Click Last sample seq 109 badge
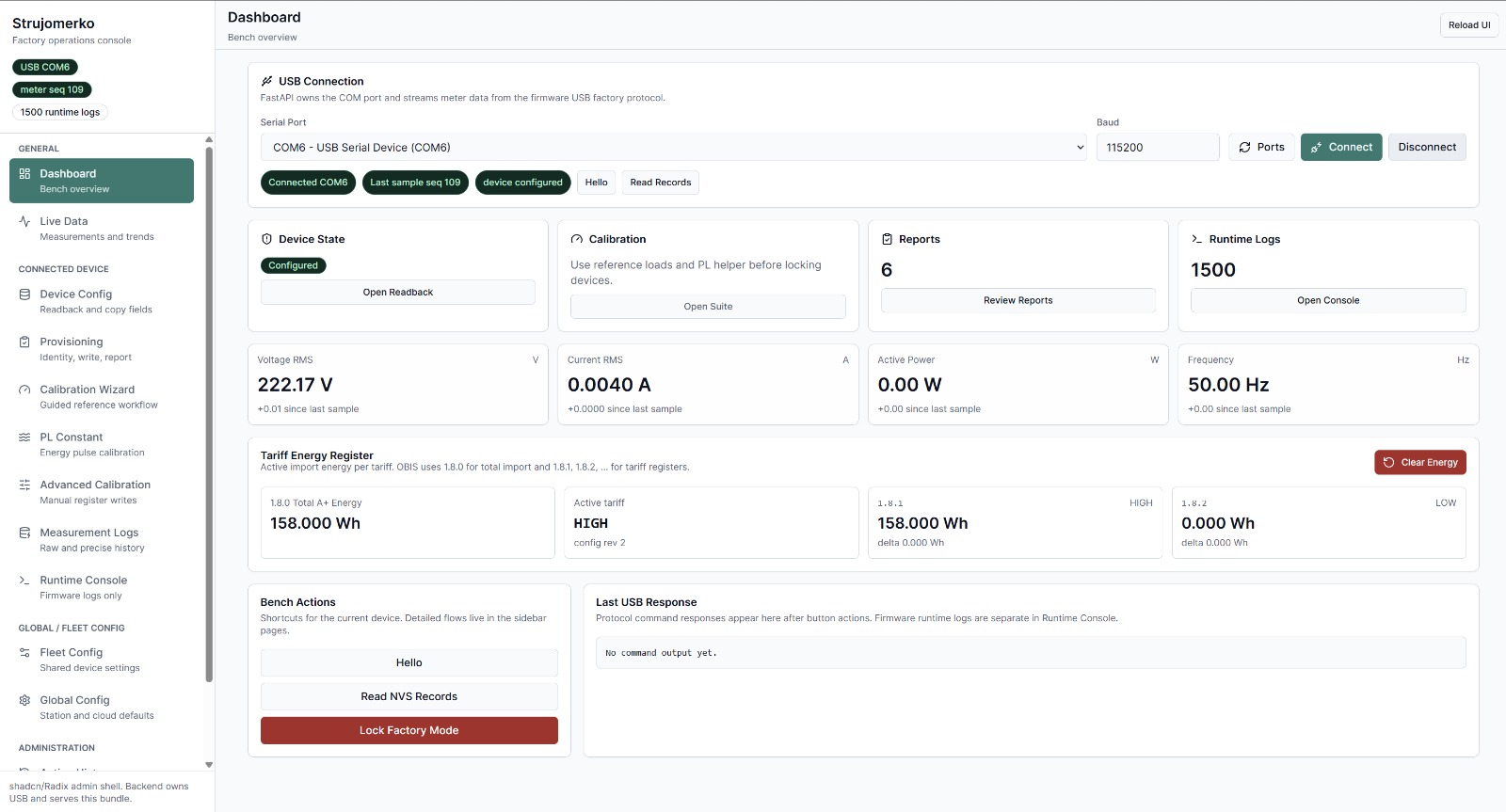Screen dimensions: 1506x812 tap(415, 183)
